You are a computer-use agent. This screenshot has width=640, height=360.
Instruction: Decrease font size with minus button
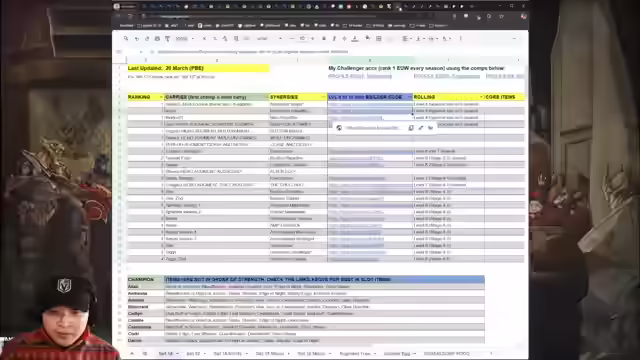click(x=292, y=38)
